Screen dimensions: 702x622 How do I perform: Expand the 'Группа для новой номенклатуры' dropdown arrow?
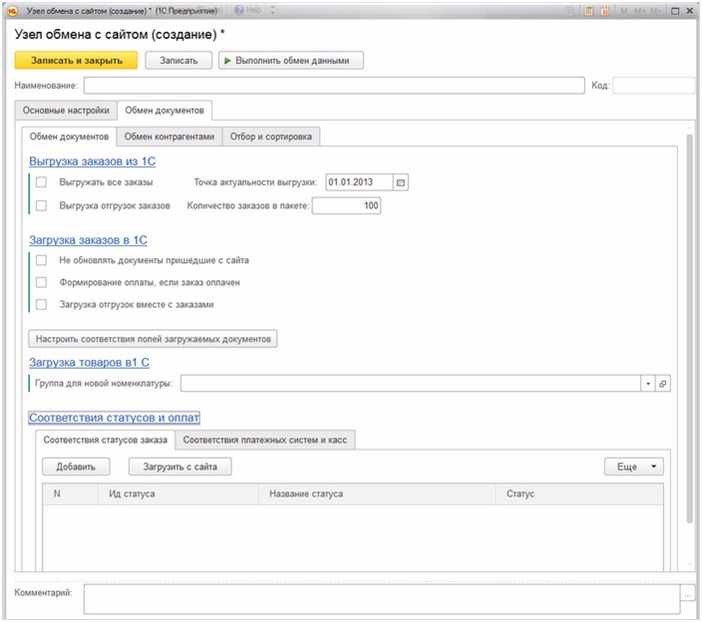pos(648,383)
